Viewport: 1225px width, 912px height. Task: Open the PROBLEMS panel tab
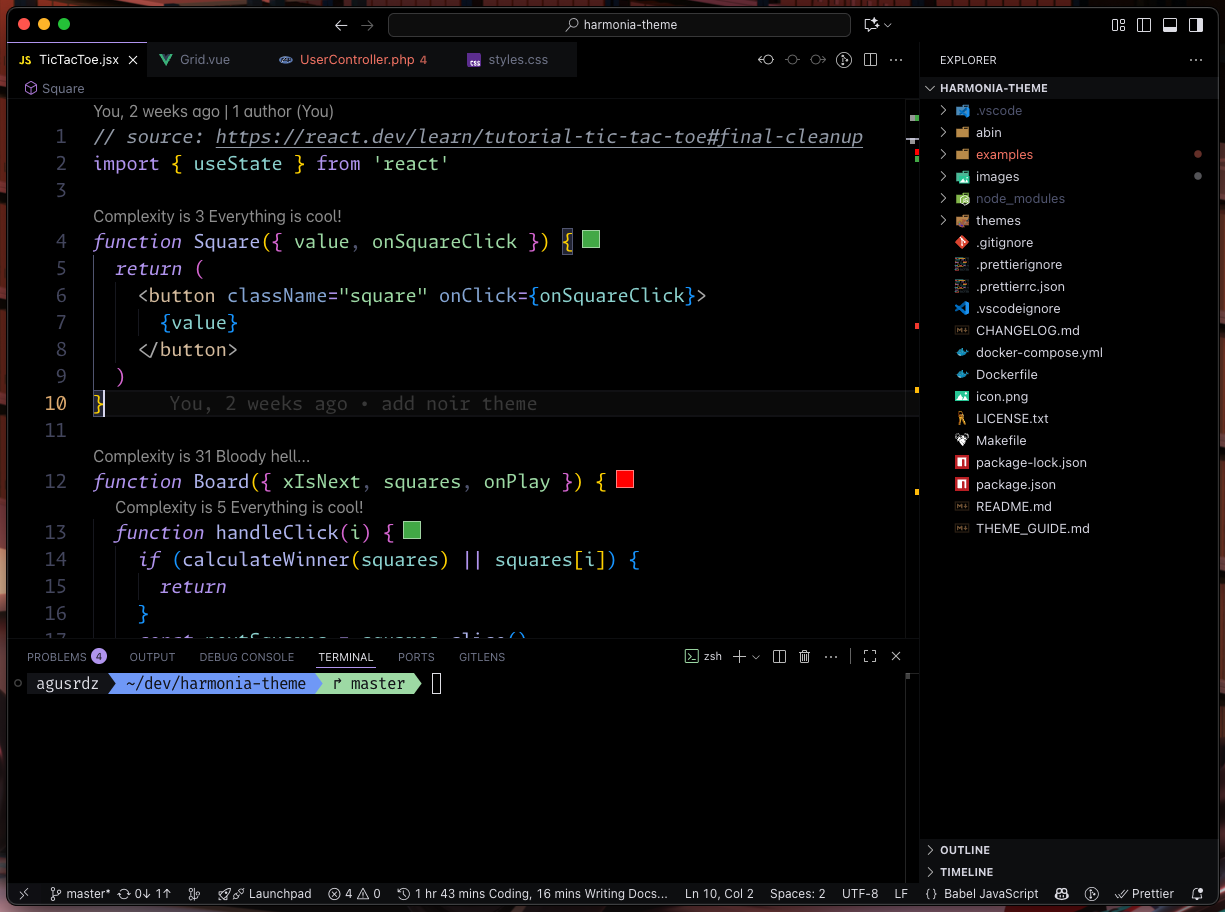(x=57, y=657)
